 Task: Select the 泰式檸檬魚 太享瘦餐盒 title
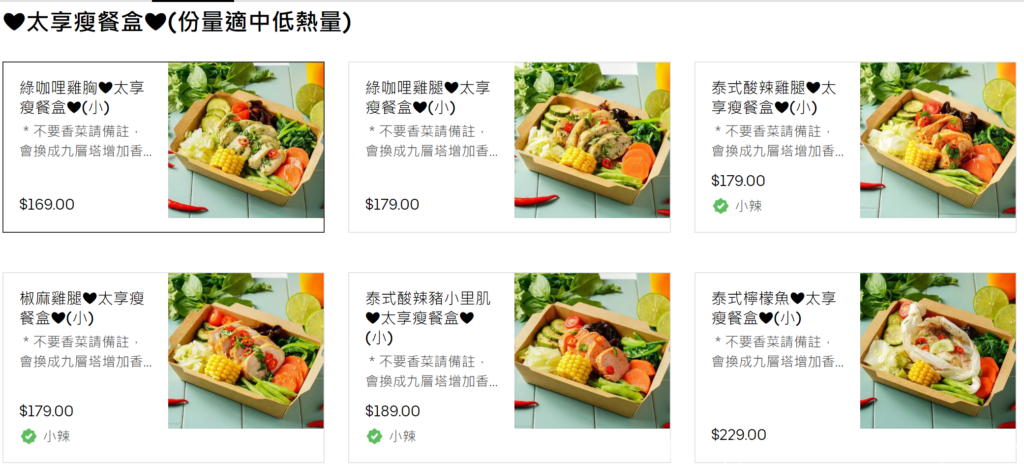(774, 308)
